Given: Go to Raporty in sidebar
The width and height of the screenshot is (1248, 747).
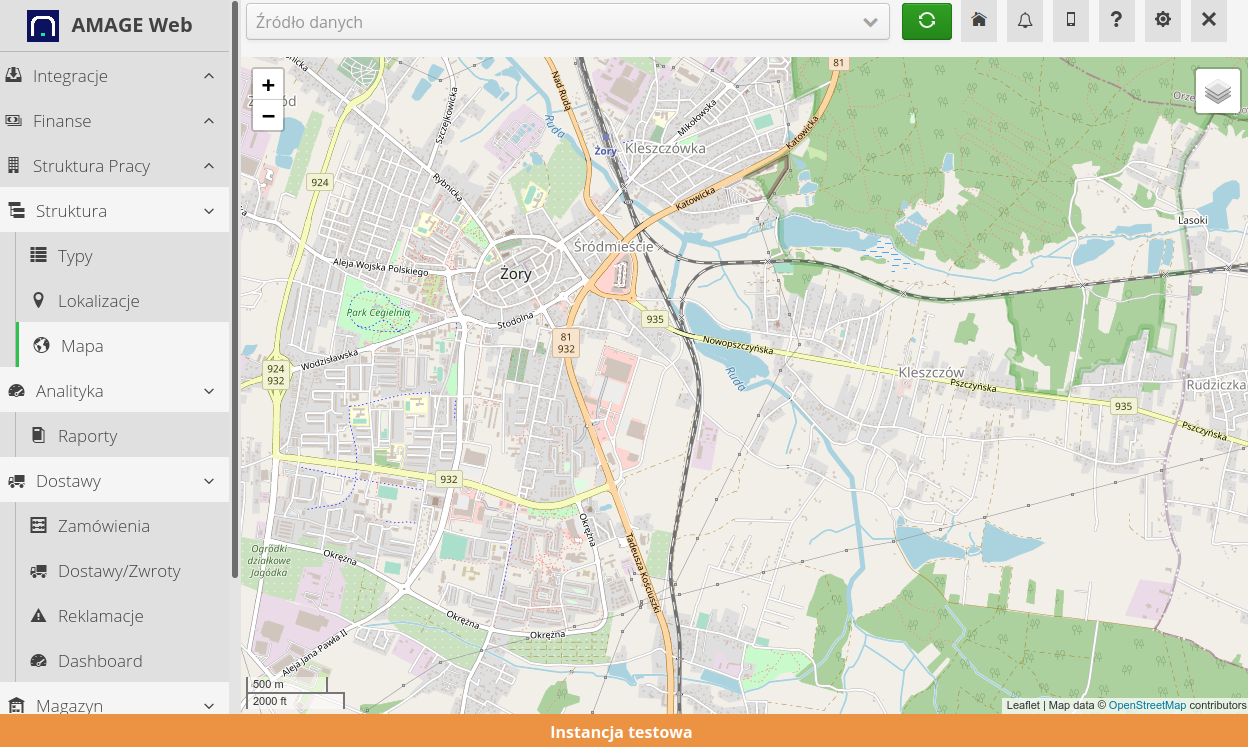Looking at the screenshot, I should [87, 436].
